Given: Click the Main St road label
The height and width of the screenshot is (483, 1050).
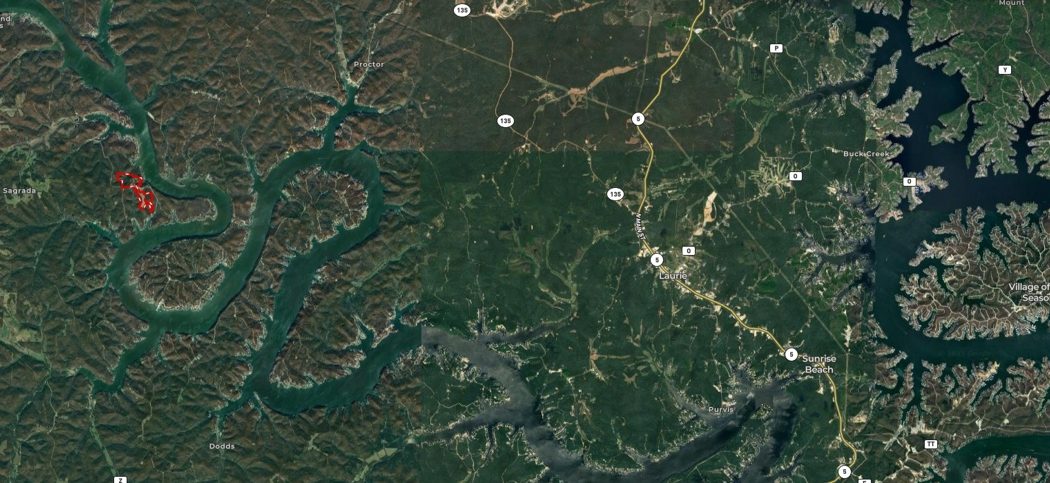Looking at the screenshot, I should (x=639, y=228).
